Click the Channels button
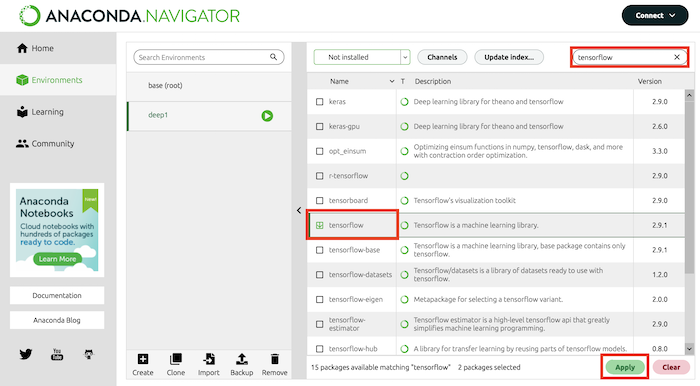700x386 pixels. click(442, 57)
